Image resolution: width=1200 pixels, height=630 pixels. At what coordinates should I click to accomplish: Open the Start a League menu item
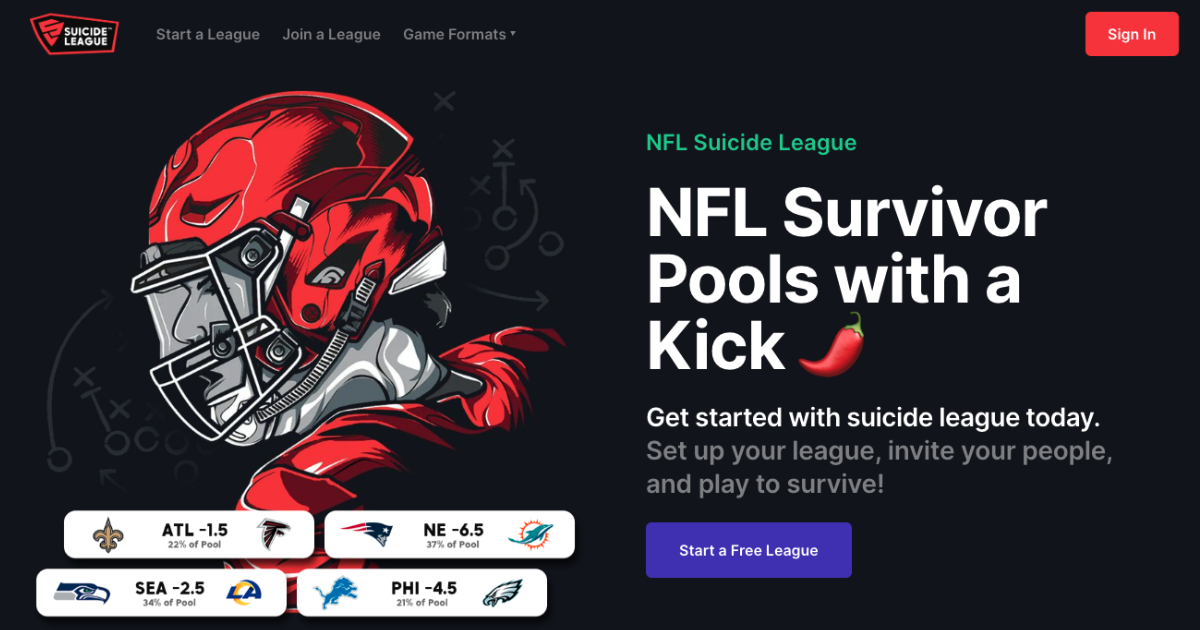point(208,33)
